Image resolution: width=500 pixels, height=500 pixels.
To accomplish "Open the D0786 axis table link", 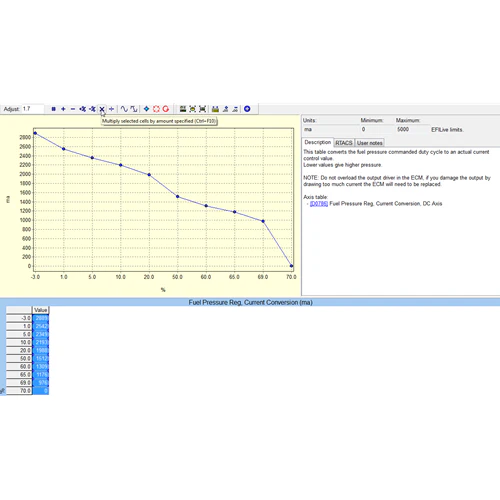I will pyautogui.click(x=319, y=204).
